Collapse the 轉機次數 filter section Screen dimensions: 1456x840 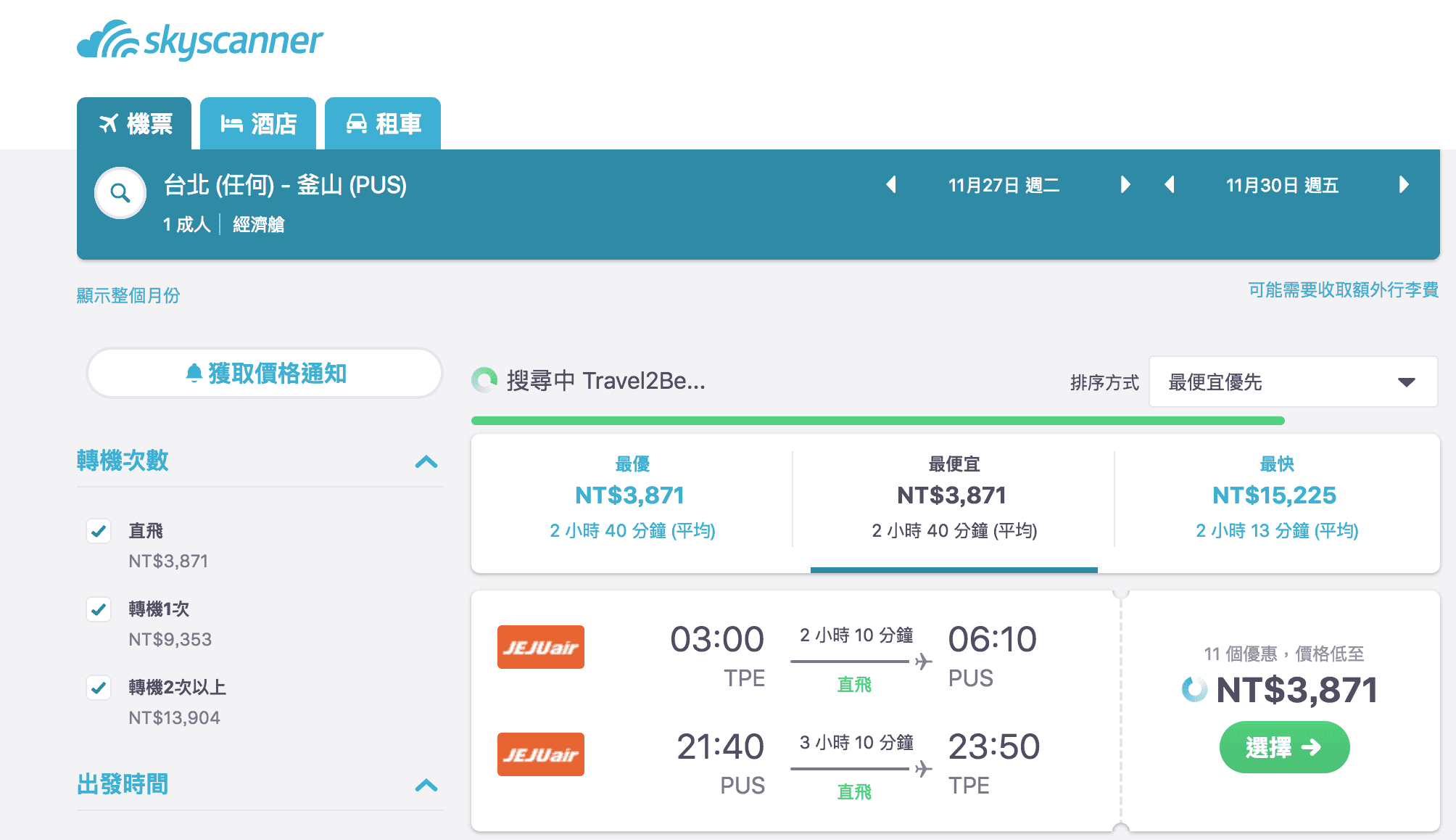[x=426, y=461]
